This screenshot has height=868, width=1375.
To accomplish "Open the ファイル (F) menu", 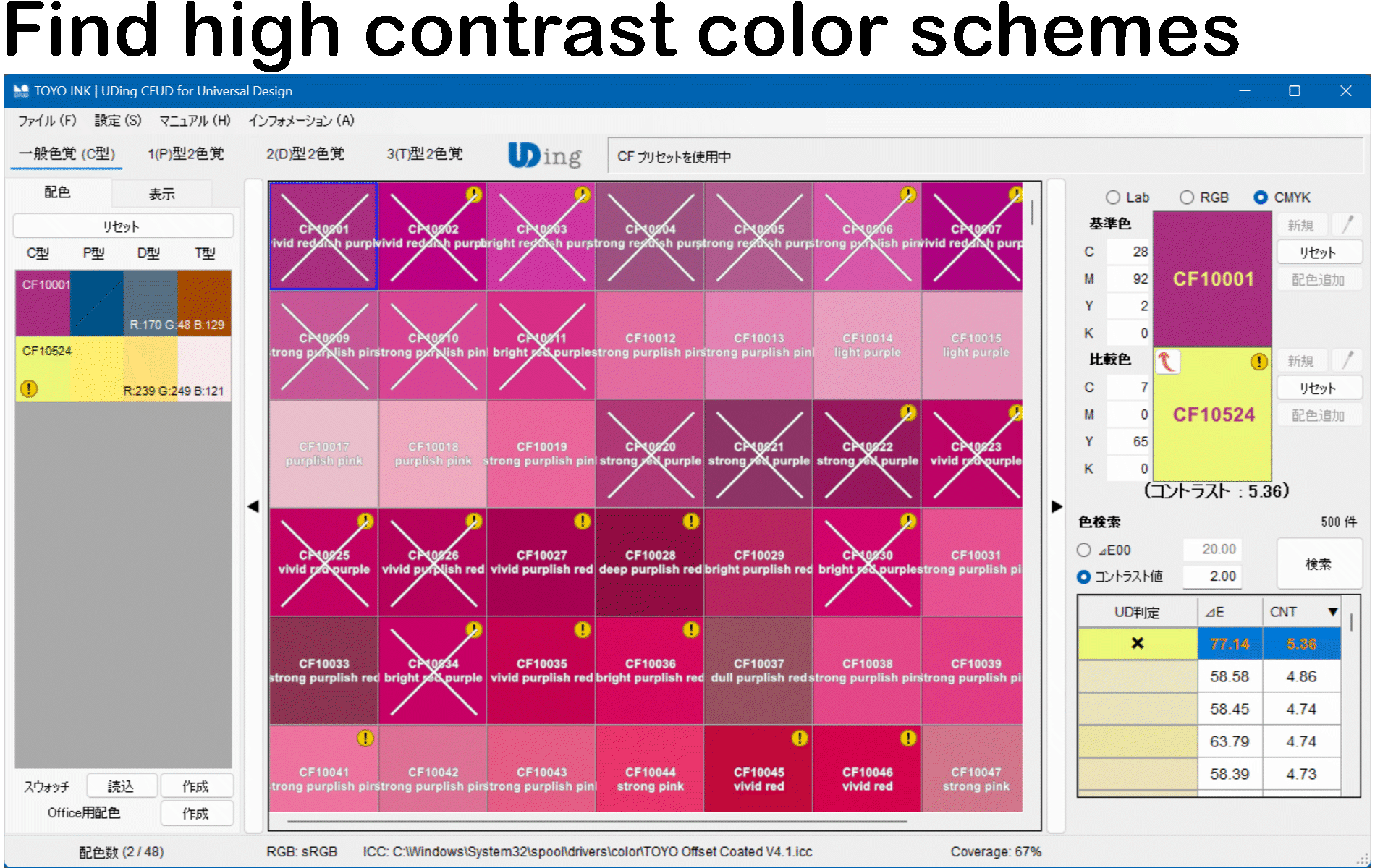I will [x=47, y=121].
